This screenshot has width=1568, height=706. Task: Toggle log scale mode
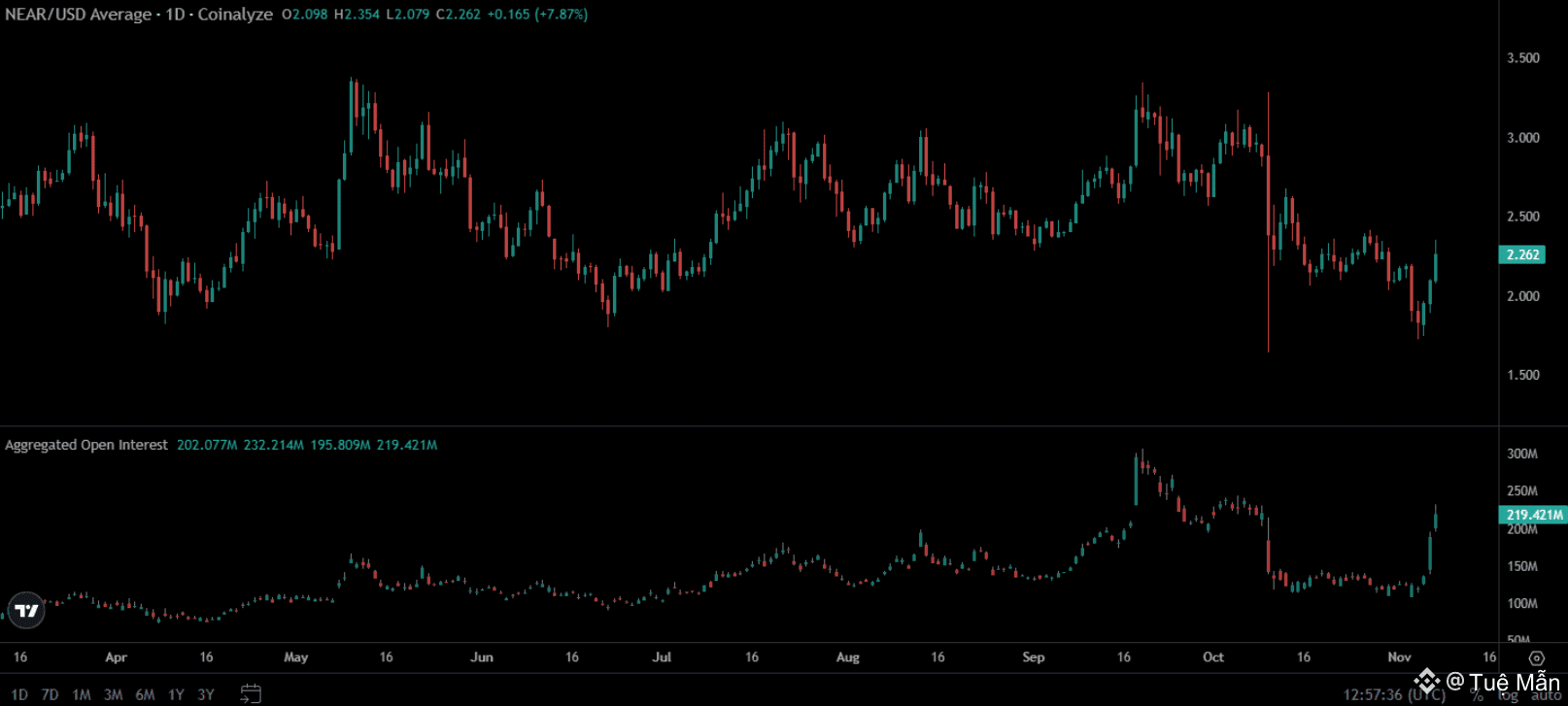coord(1508,695)
